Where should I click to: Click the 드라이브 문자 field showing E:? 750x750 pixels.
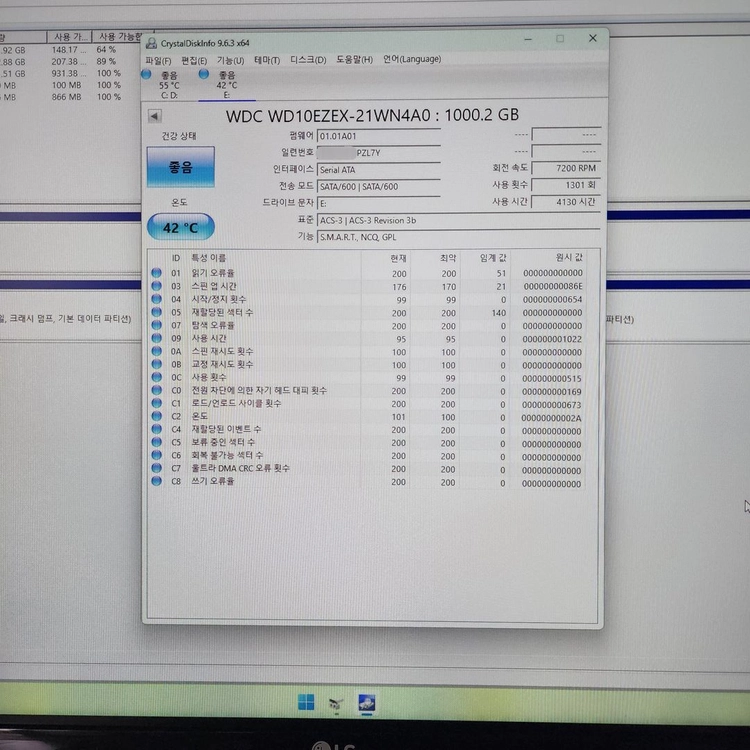[378, 203]
